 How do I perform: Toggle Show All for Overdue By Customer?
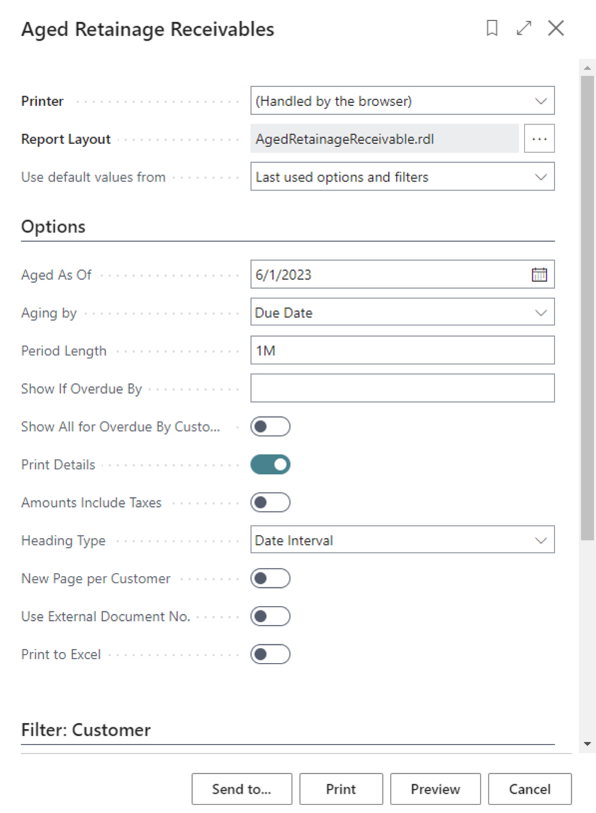270,427
